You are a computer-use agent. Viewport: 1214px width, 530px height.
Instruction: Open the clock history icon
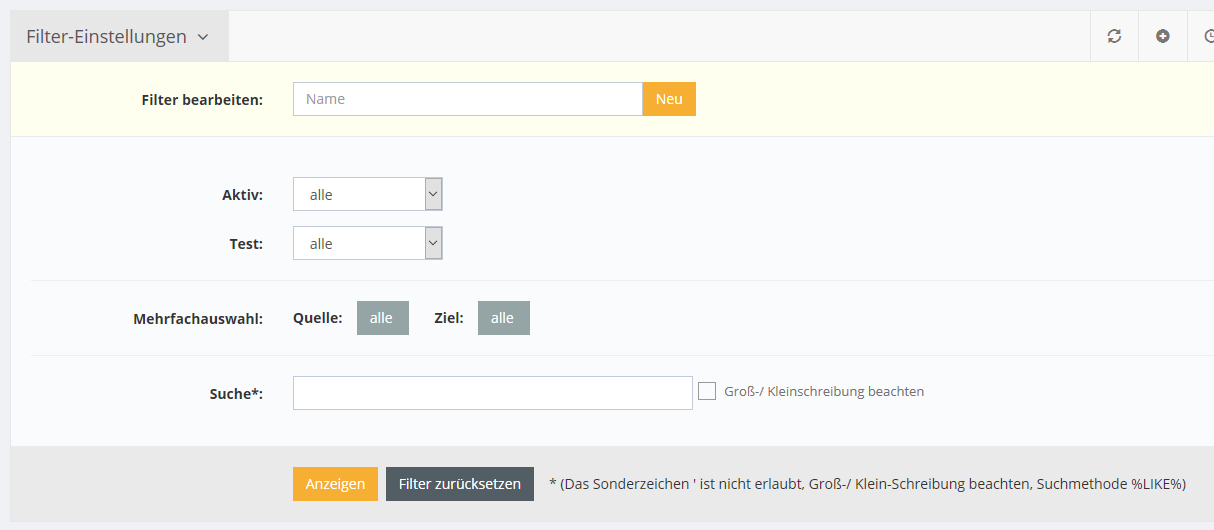pyautogui.click(x=1207, y=36)
